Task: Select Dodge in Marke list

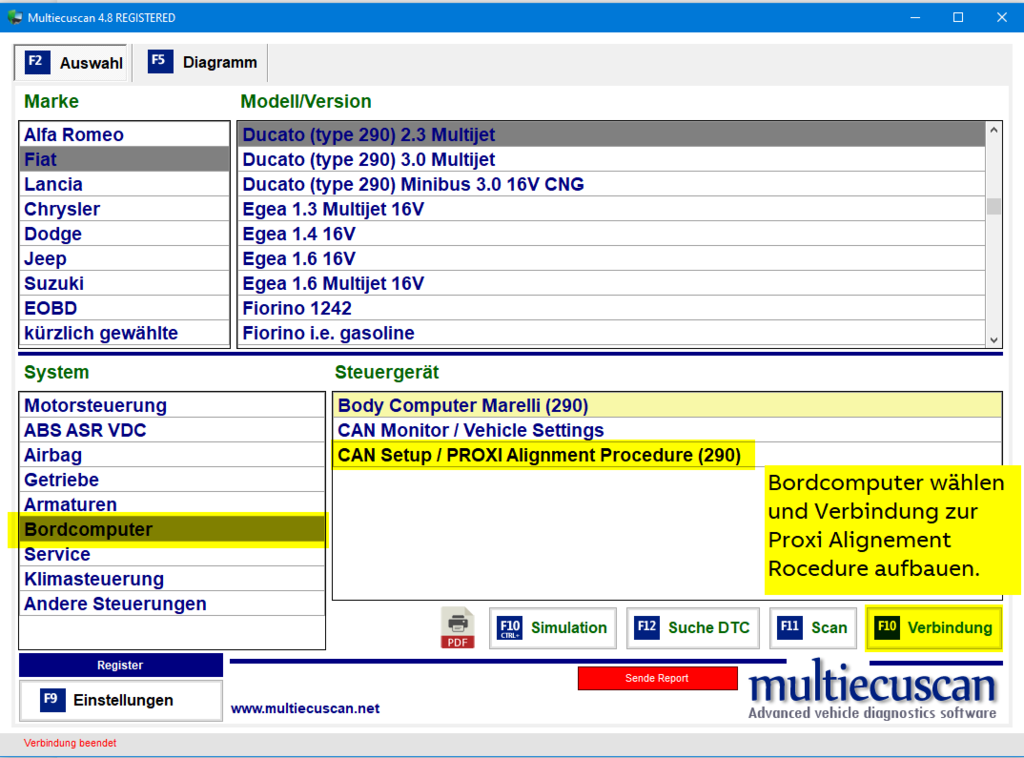Action: tap(125, 234)
